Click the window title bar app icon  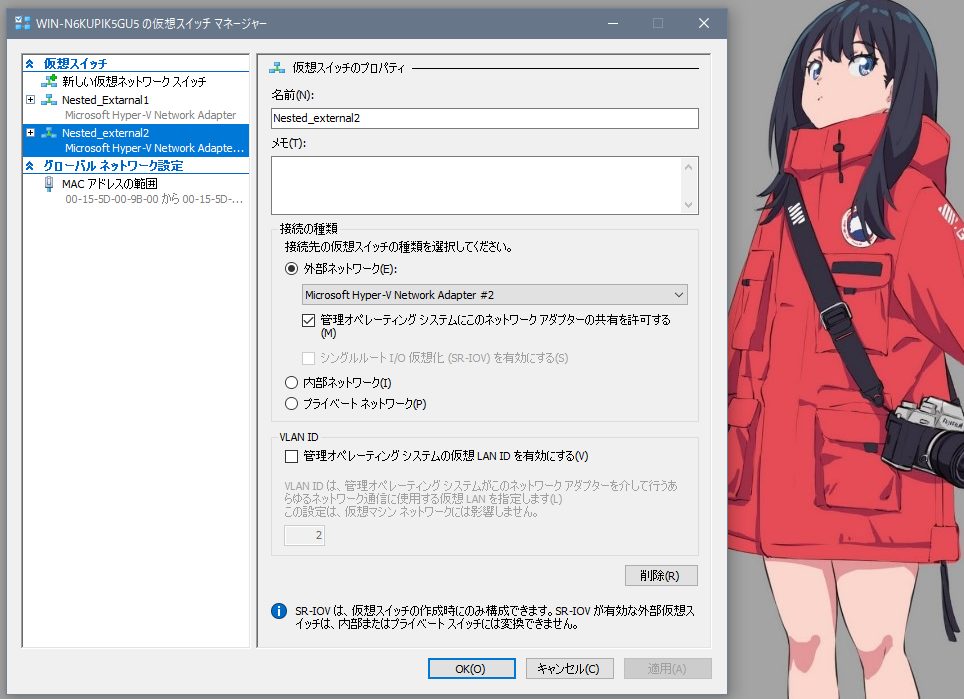pos(22,22)
